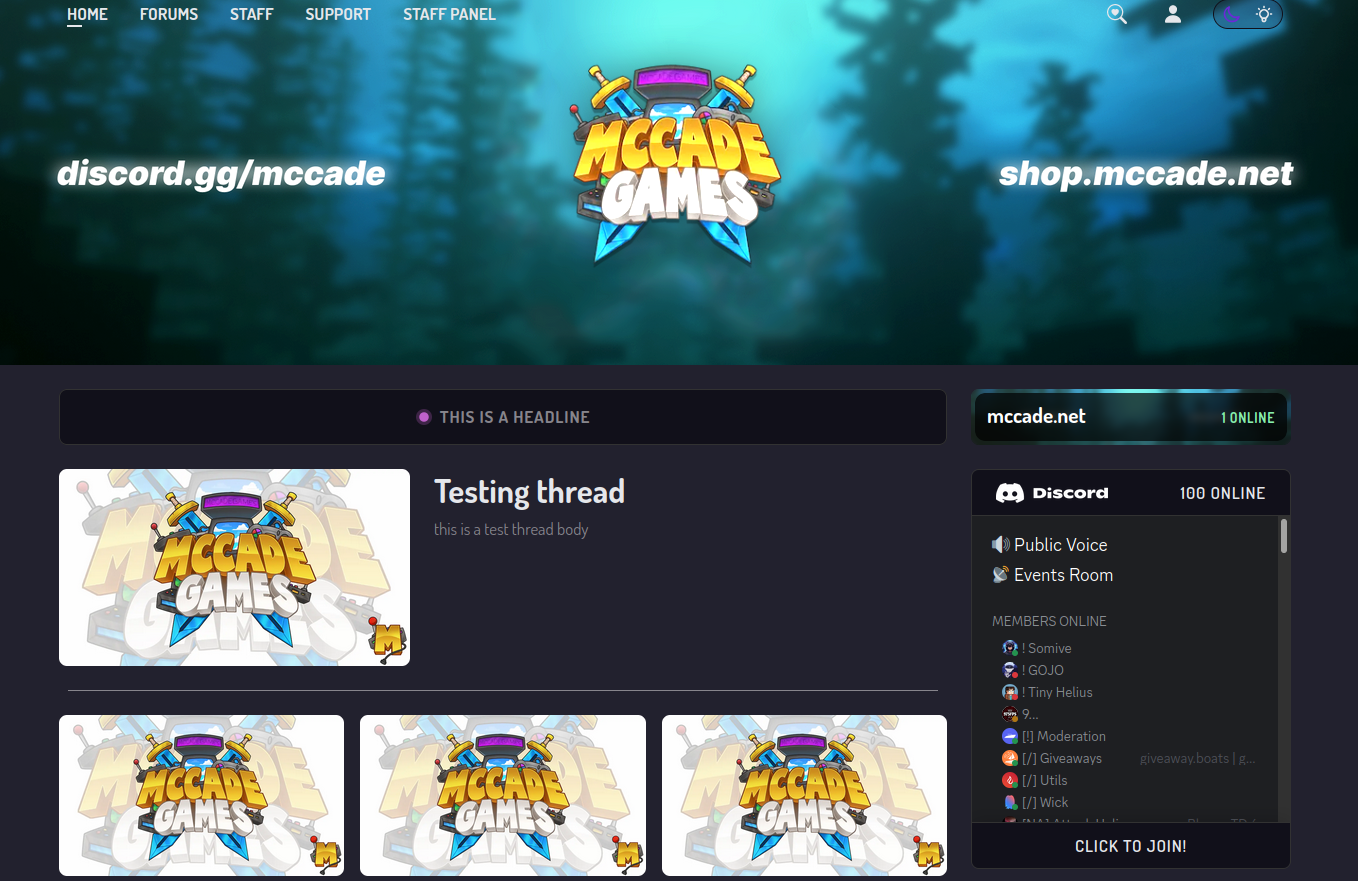Click the '[/] Utils' member name
This screenshot has width=1358, height=881.
pyautogui.click(x=1045, y=780)
